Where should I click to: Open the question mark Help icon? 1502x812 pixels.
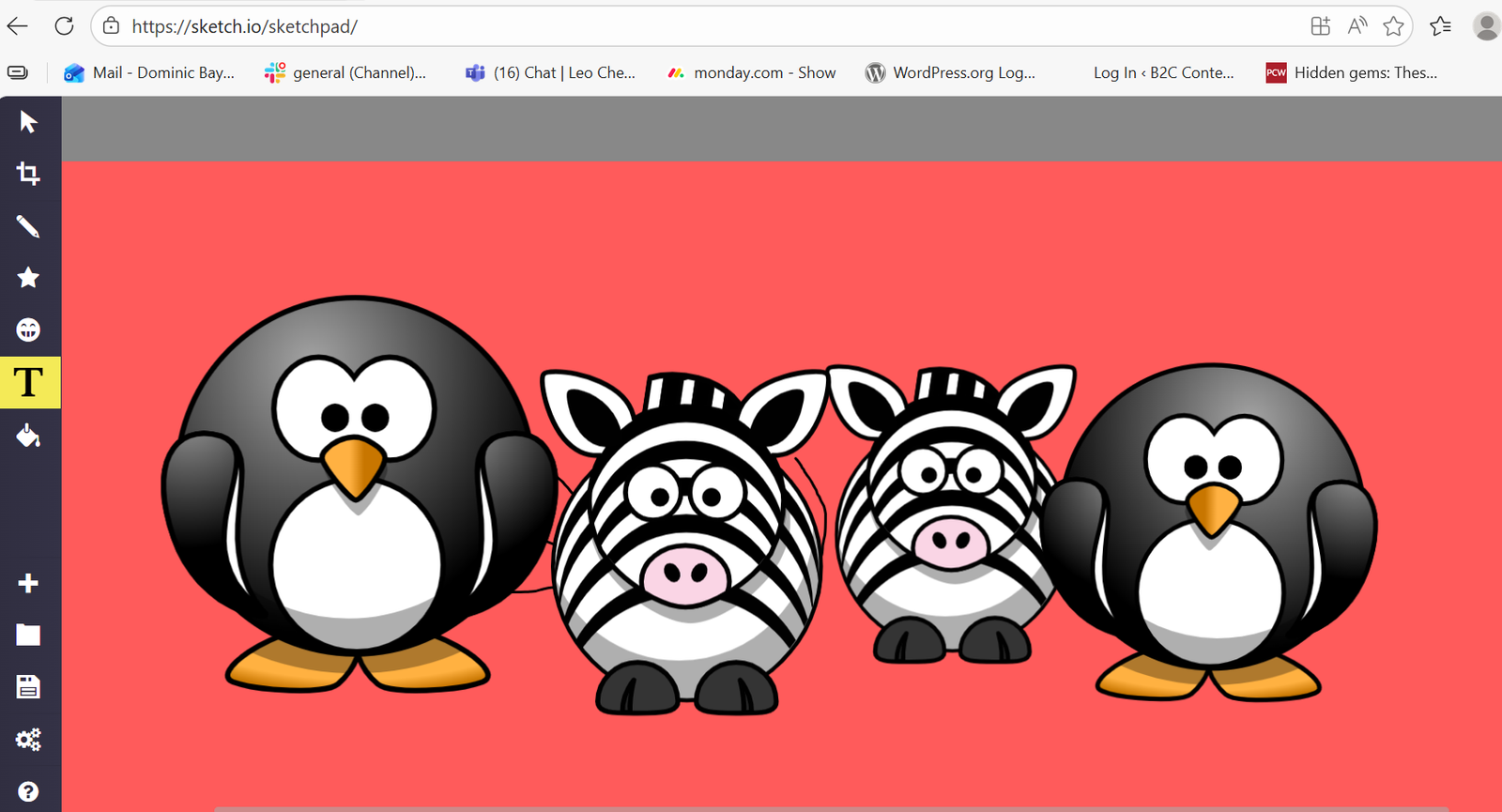coord(28,791)
